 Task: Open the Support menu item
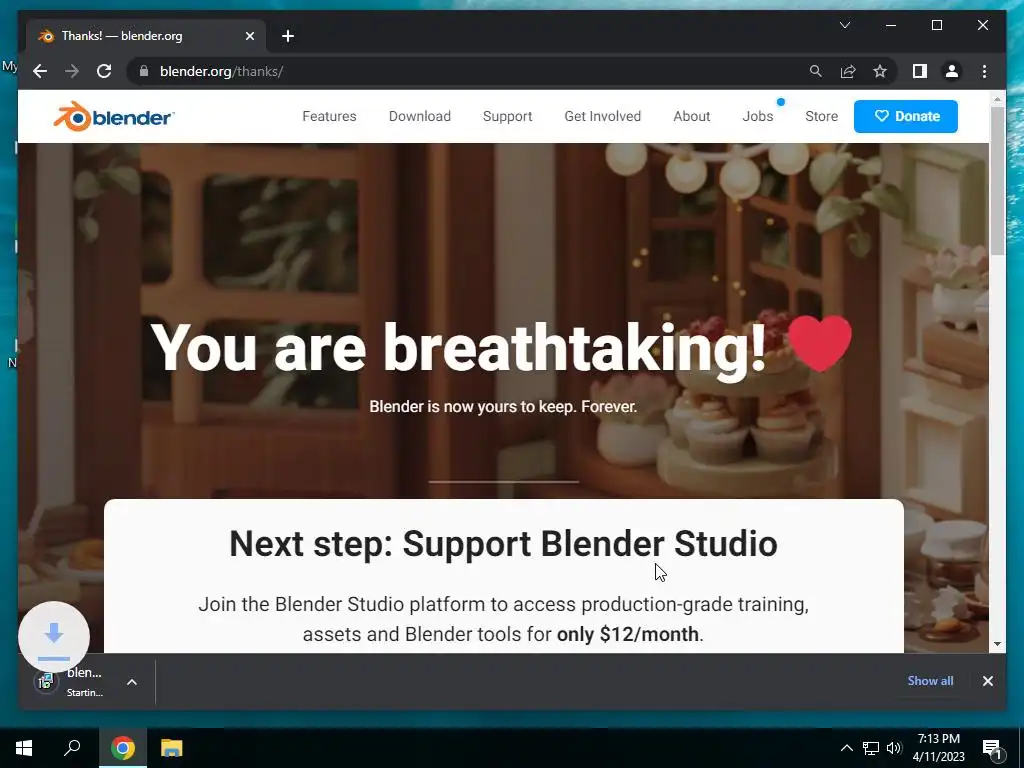tap(507, 116)
